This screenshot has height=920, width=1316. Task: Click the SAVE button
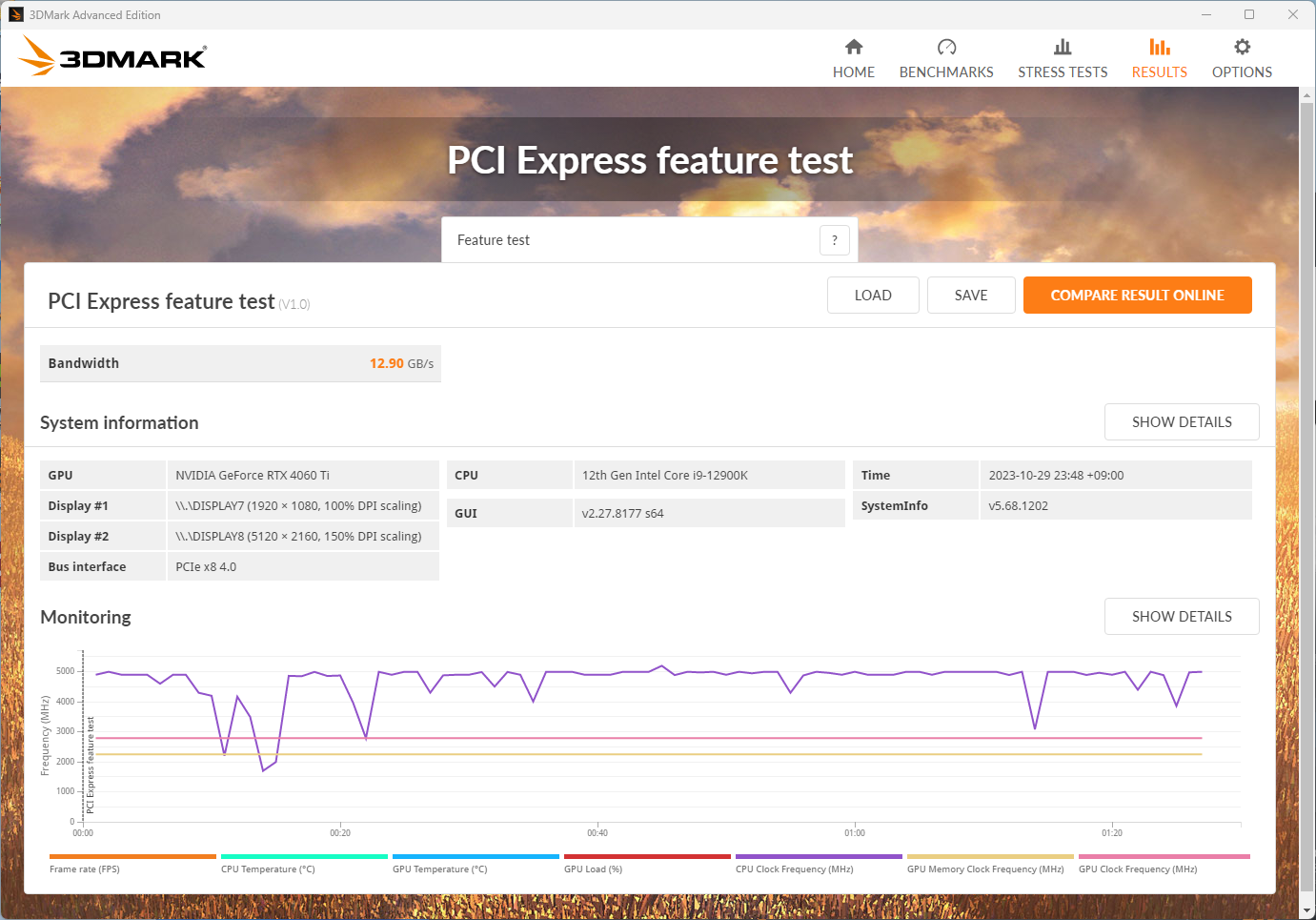coord(971,296)
